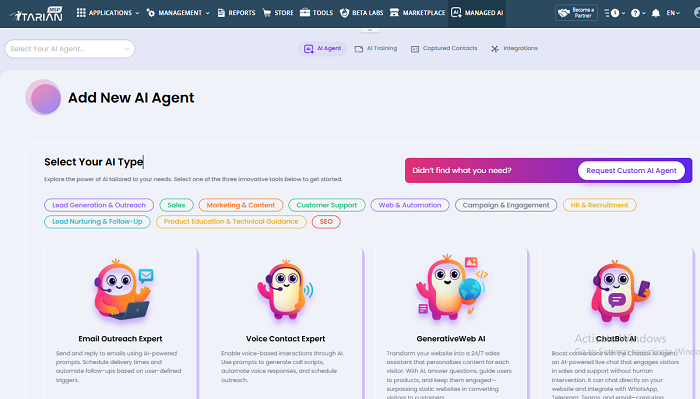Switch to the AI Training tab

click(x=375, y=48)
